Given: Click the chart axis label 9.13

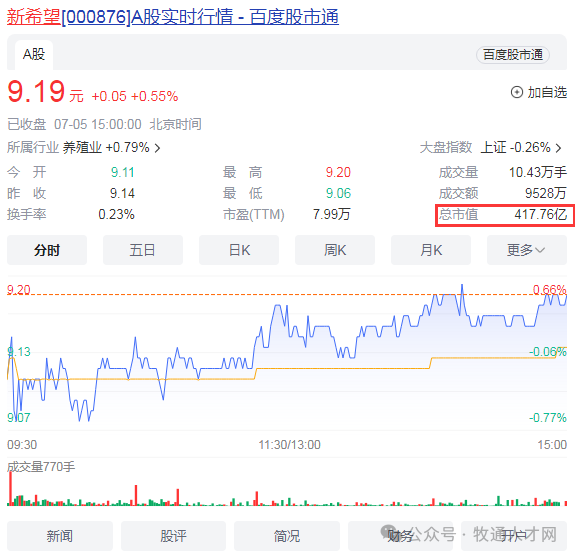Looking at the screenshot, I should (19, 352).
